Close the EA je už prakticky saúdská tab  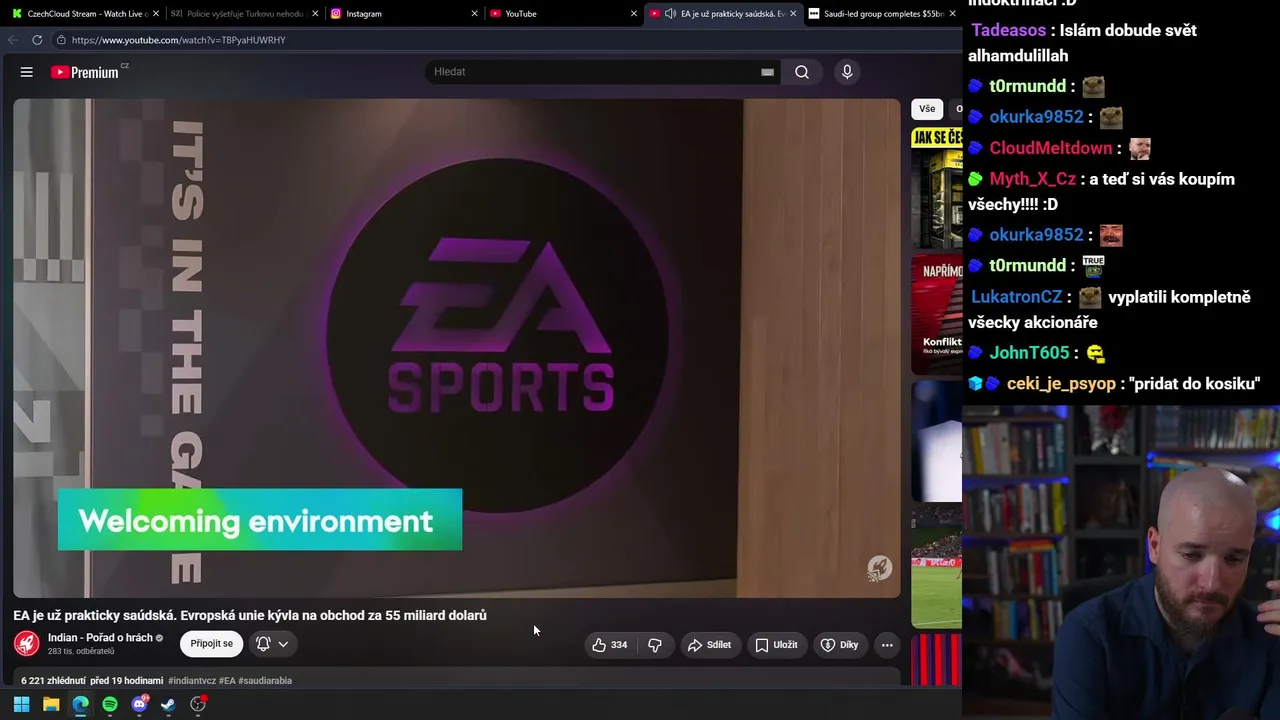click(x=793, y=14)
